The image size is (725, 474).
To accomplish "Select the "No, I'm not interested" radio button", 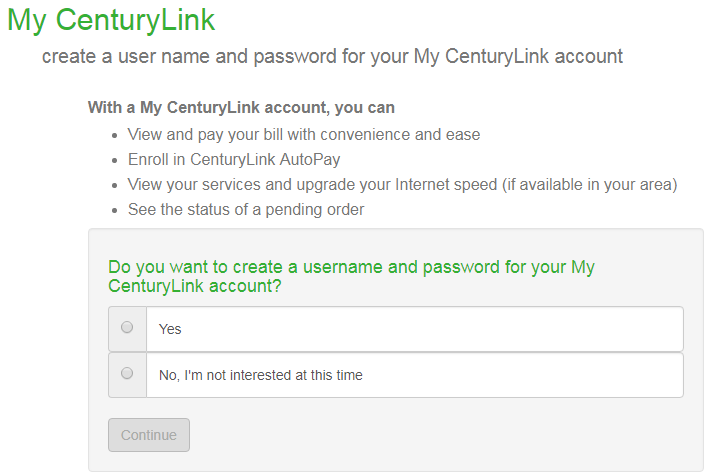I will pos(127,373).
